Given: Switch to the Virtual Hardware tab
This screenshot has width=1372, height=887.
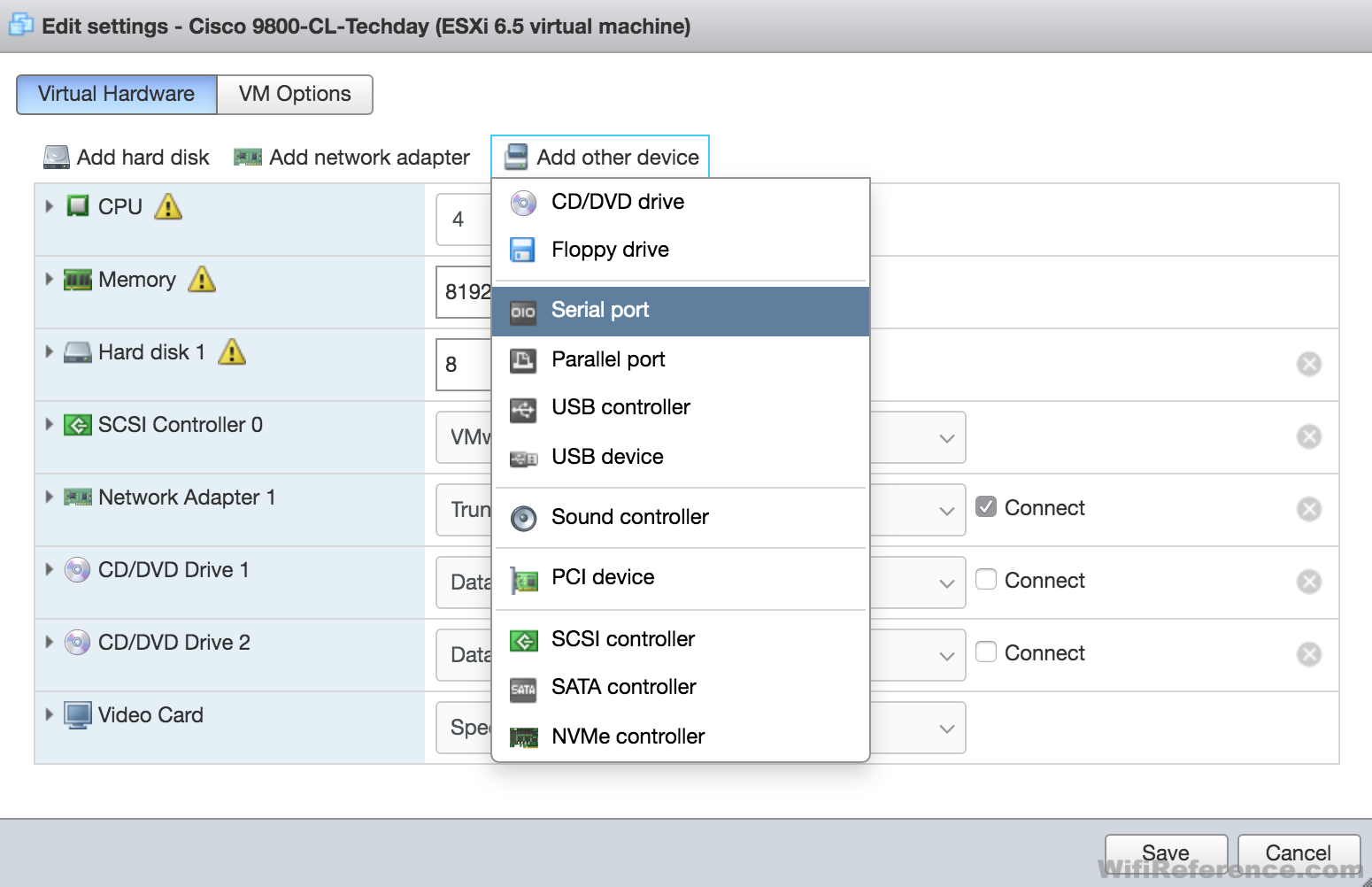Looking at the screenshot, I should (117, 95).
